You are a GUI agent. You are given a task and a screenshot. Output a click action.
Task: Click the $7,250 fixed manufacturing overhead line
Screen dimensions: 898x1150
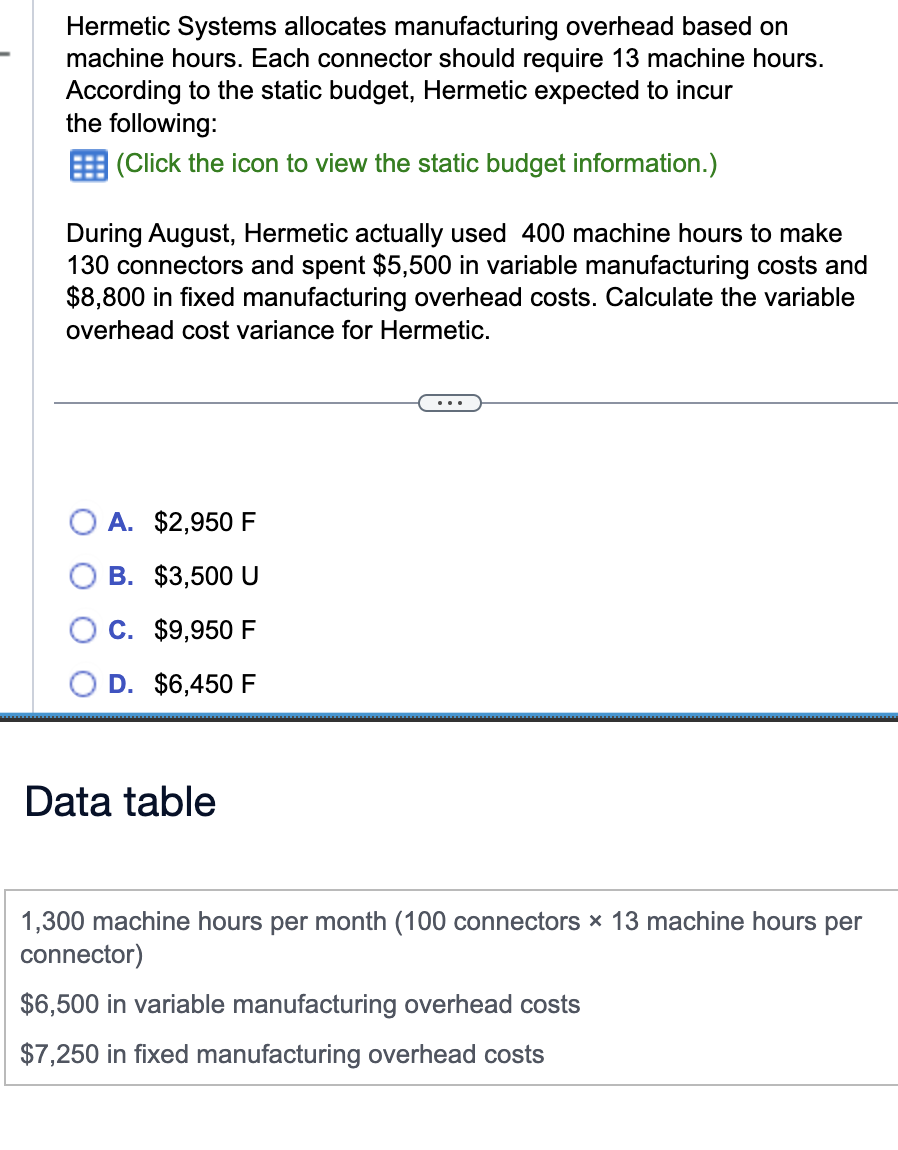pyautogui.click(x=282, y=1054)
